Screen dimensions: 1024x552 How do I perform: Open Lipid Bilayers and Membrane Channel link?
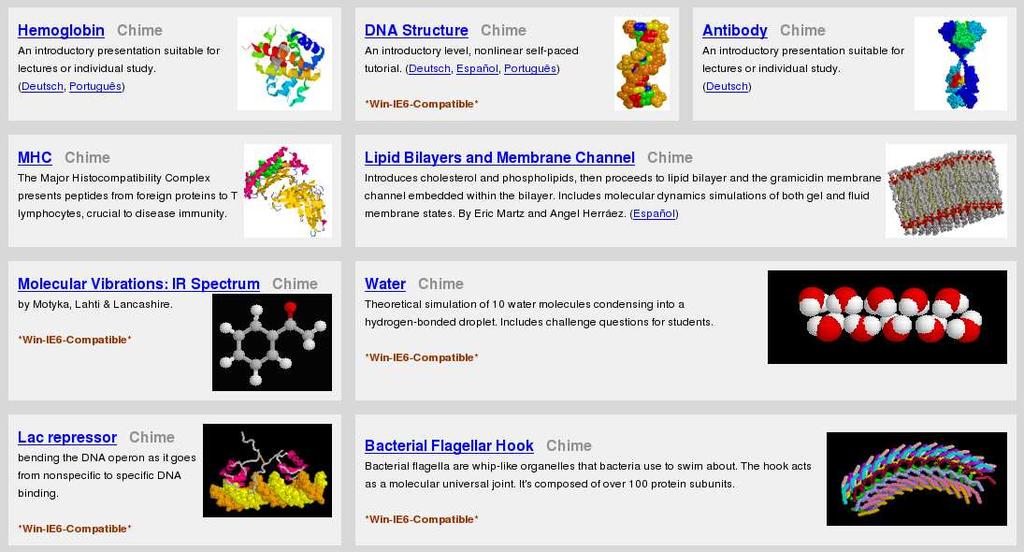(500, 157)
